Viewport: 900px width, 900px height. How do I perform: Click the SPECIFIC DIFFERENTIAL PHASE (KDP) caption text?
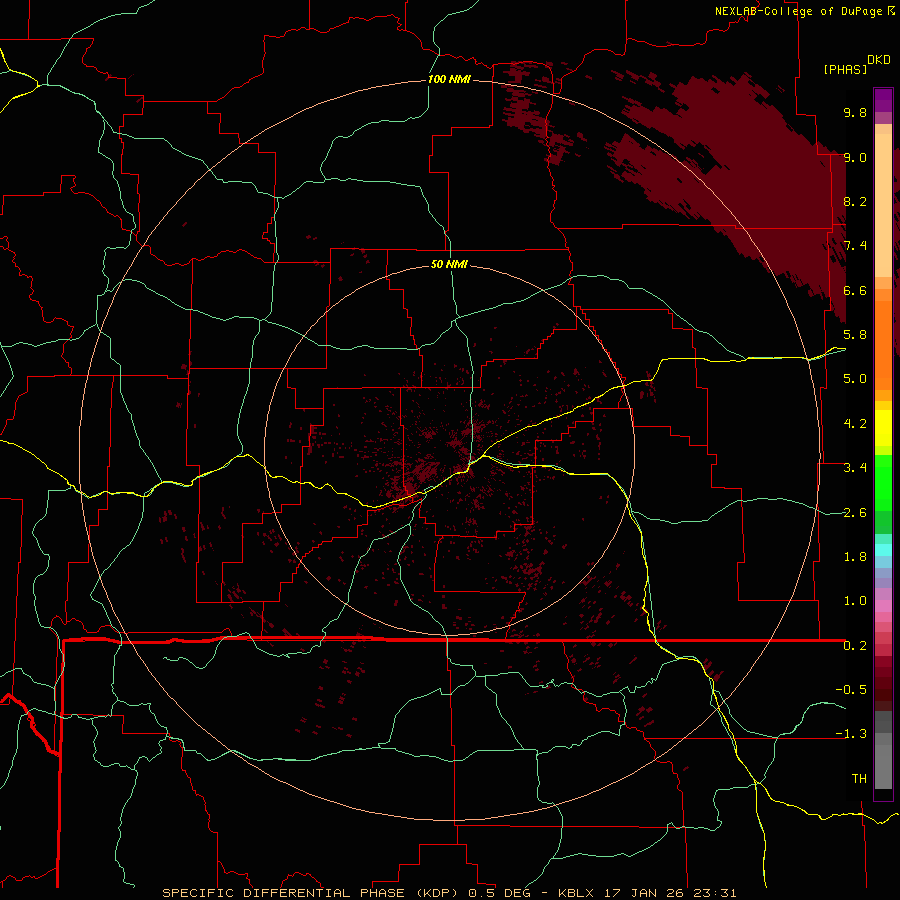(311, 893)
